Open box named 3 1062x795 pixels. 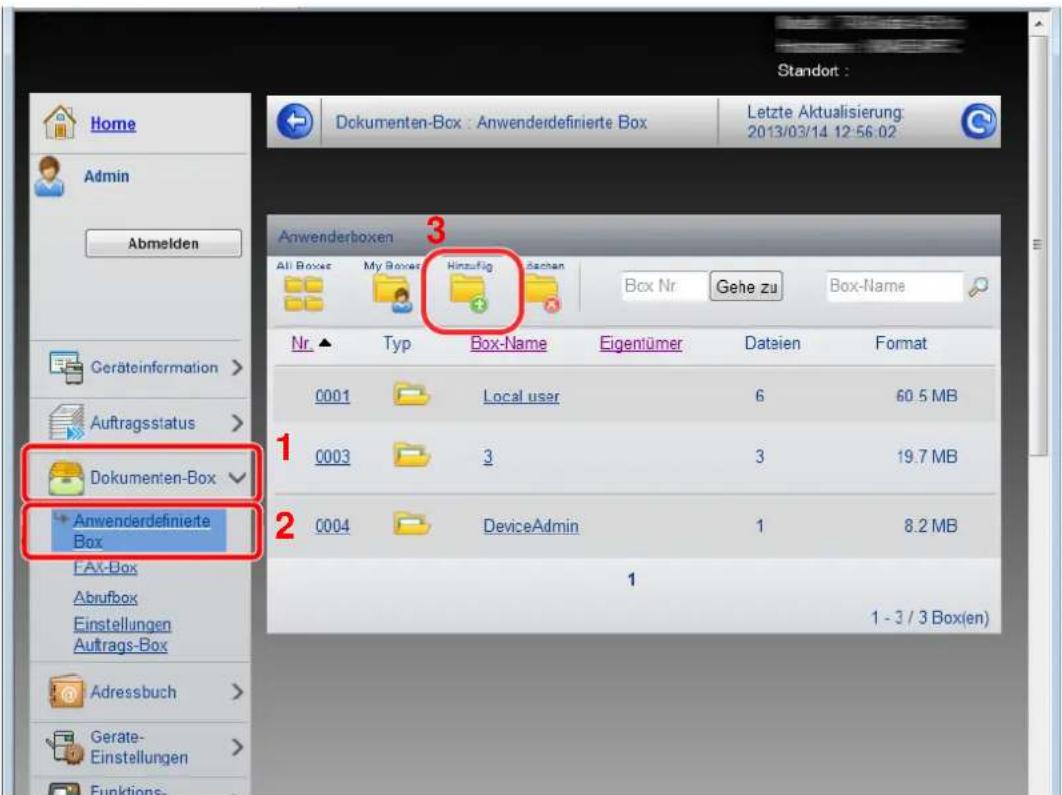[x=488, y=457]
